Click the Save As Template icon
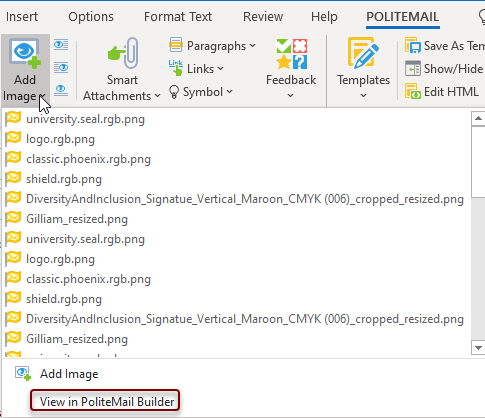Image resolution: width=485 pixels, height=418 pixels. point(413,45)
